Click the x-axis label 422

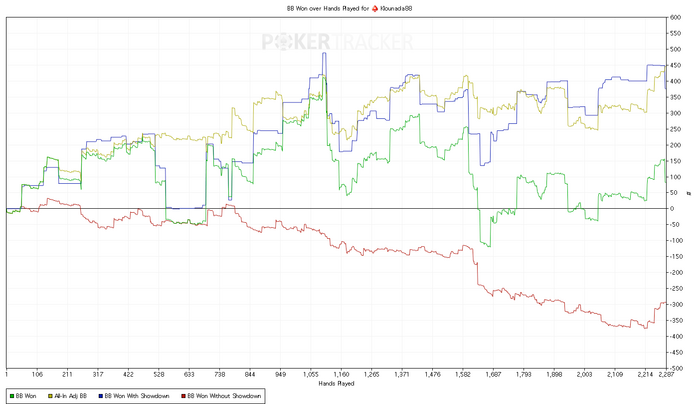click(128, 375)
